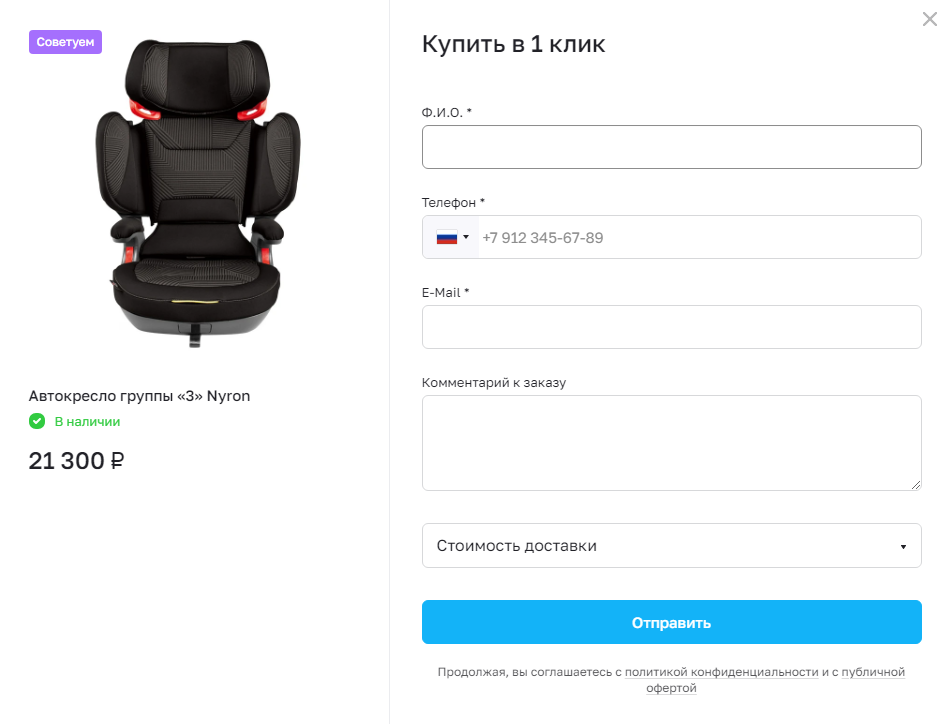Focus the Ф.И.О. name input field
950x724 pixels.
tap(671, 147)
